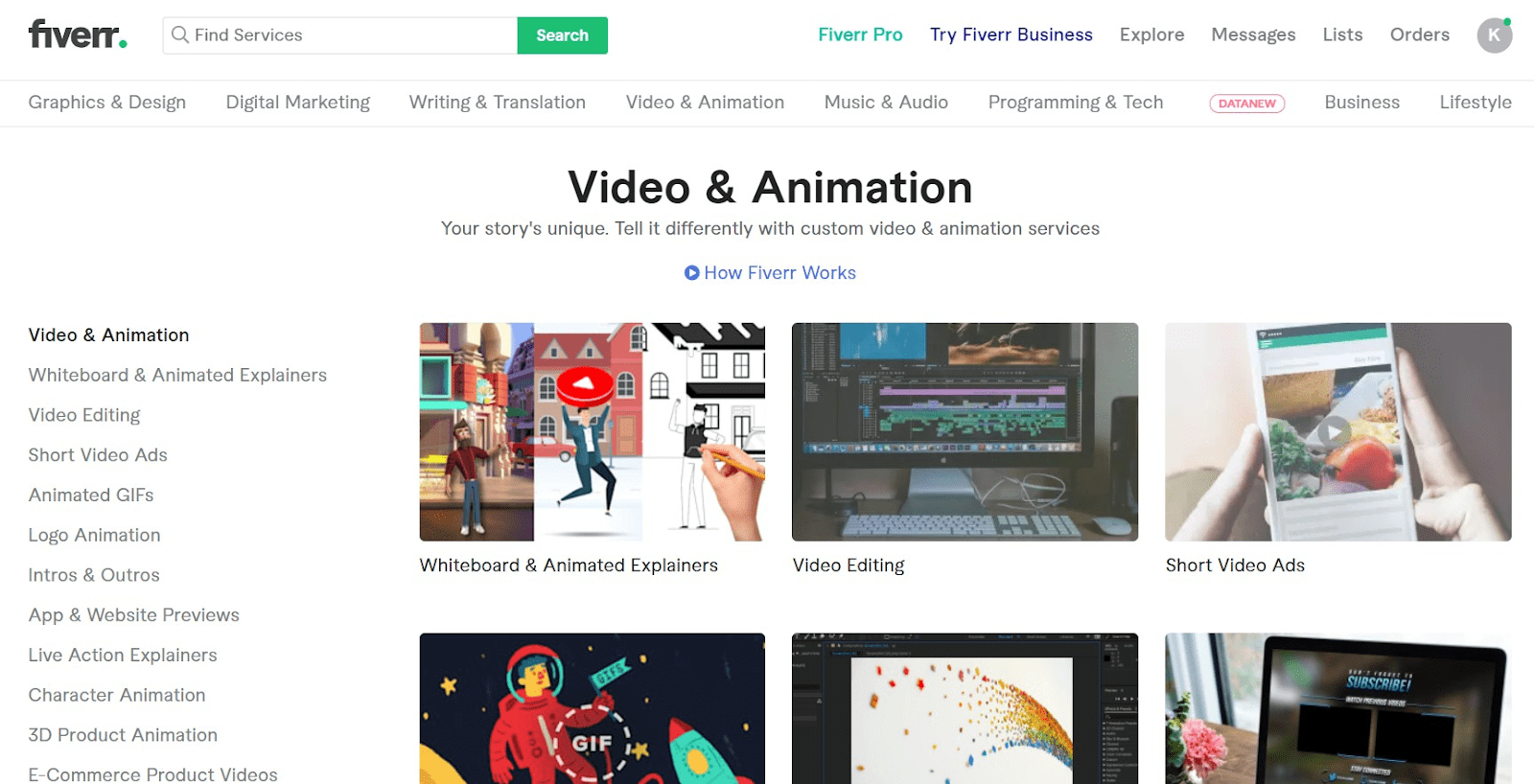Click the magnifier icon in search box

click(179, 35)
